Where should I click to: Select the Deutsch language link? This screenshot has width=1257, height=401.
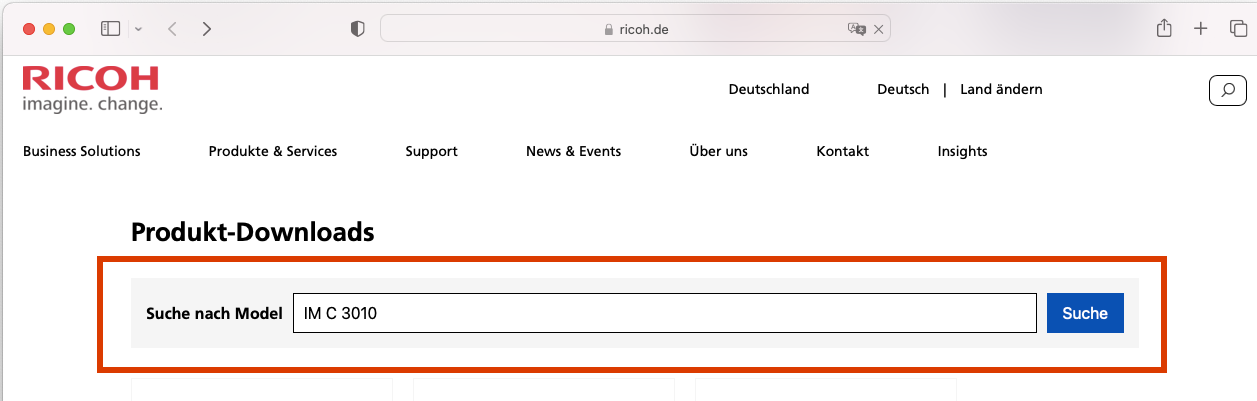click(903, 89)
